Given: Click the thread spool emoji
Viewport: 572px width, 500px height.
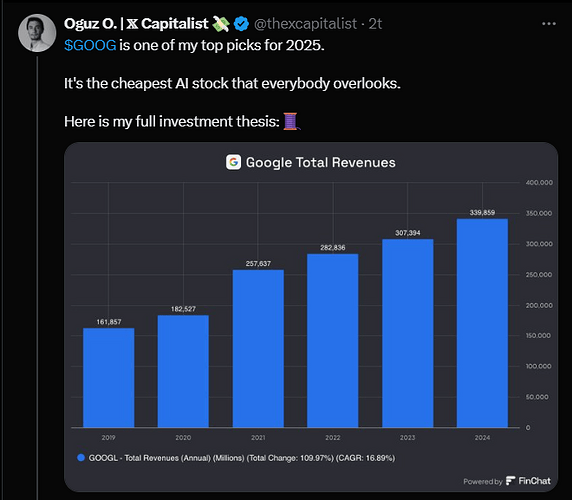Looking at the screenshot, I should pos(291,121).
